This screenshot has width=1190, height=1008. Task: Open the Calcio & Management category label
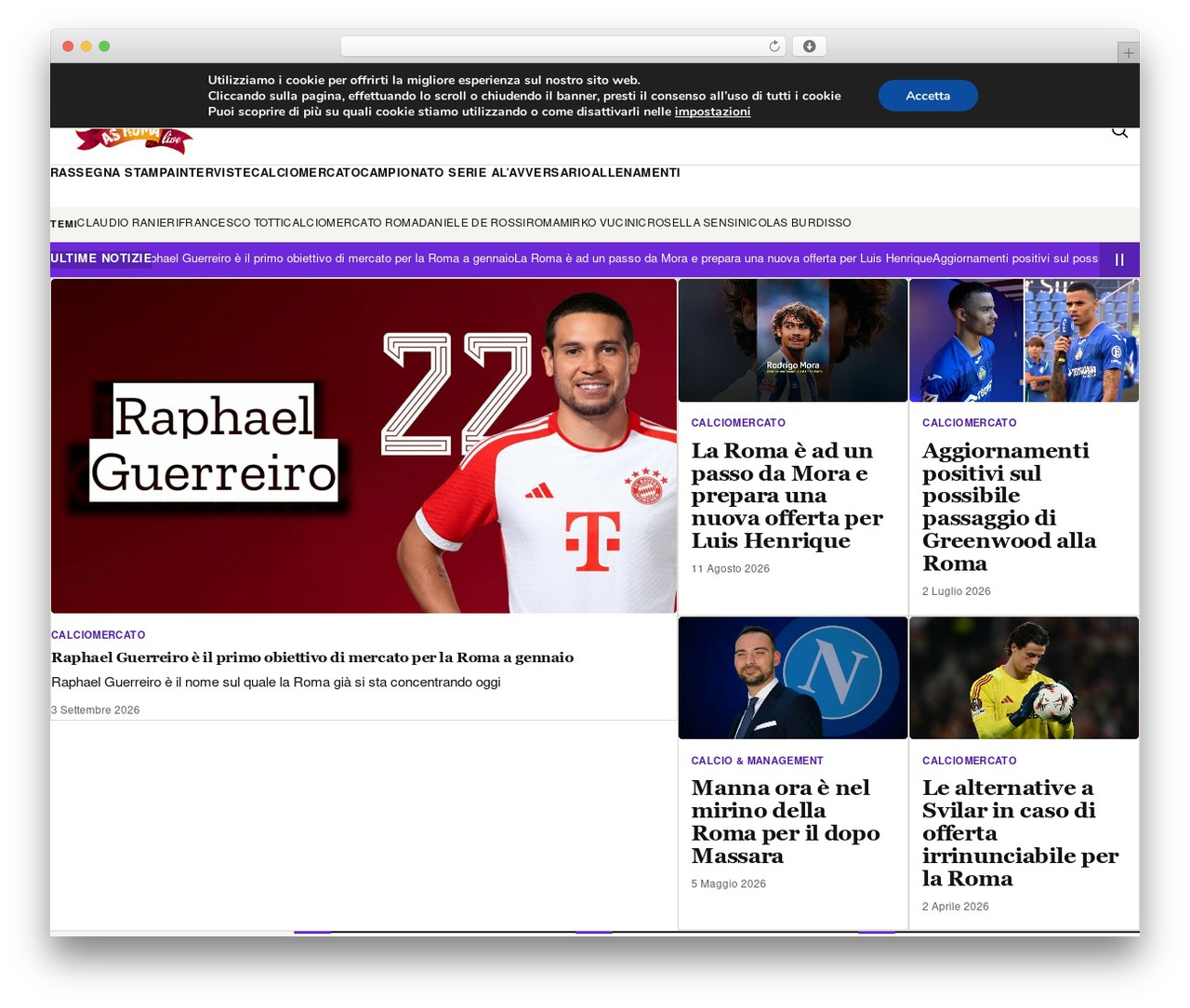click(757, 761)
